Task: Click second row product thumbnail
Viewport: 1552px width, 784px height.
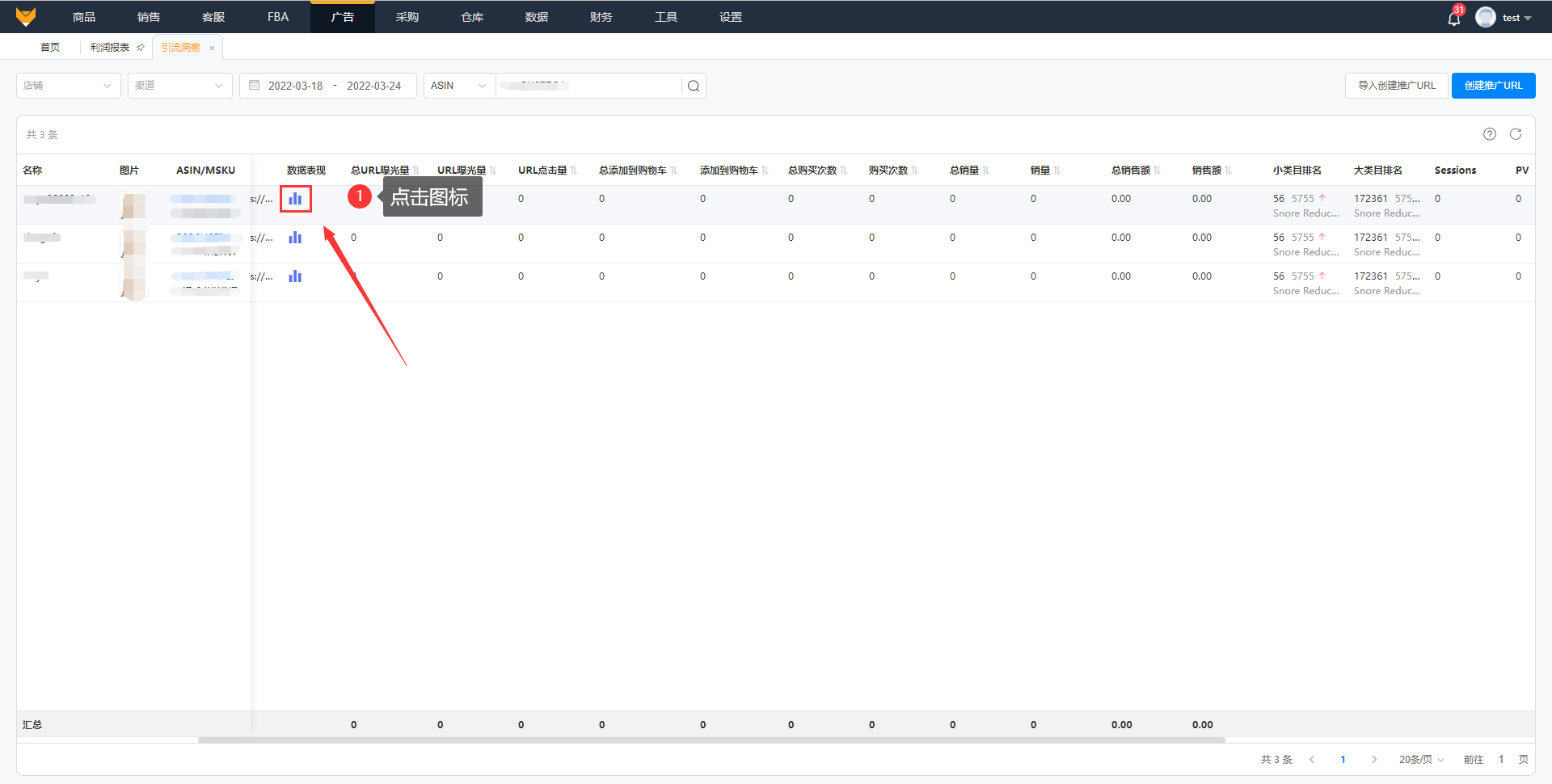Action: pos(133,244)
